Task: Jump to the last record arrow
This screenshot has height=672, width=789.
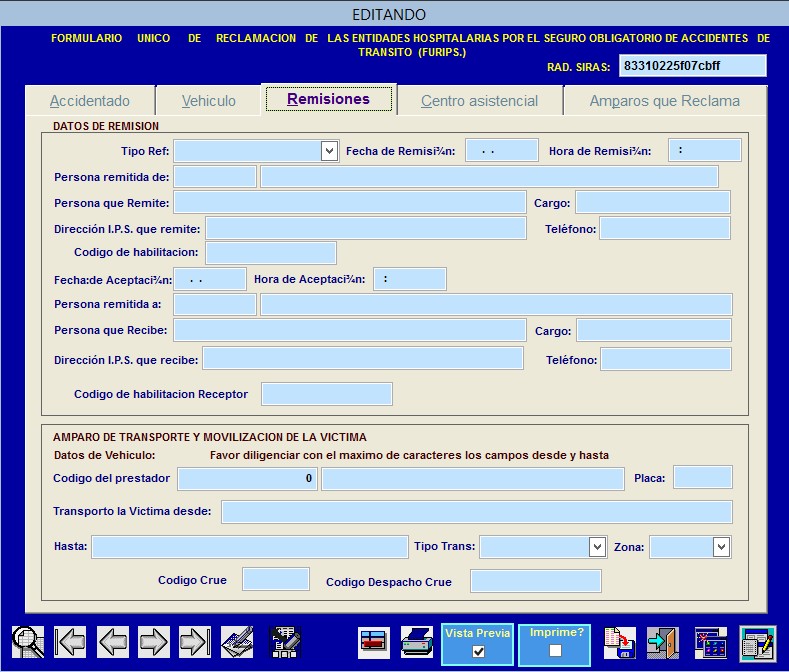Action: pos(195,642)
